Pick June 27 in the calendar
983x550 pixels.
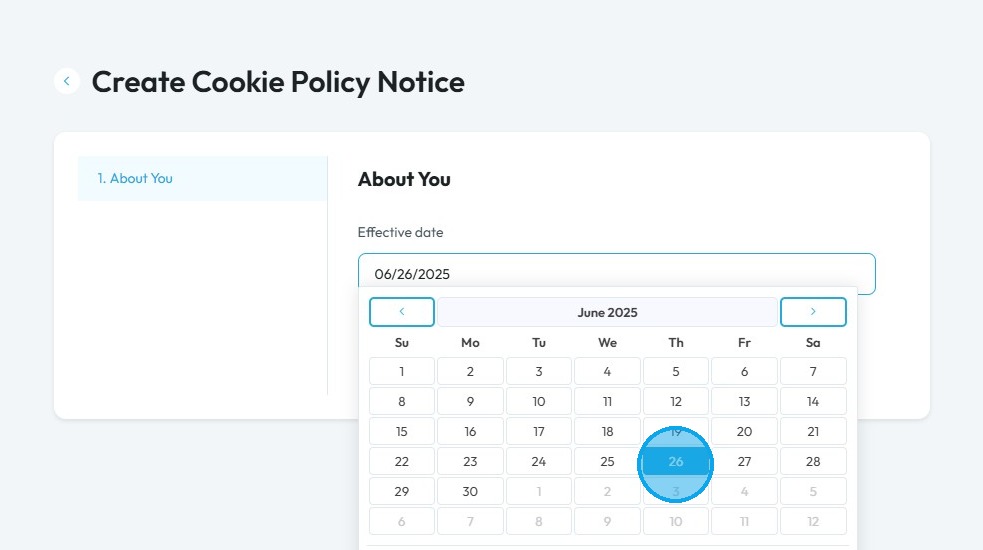[x=744, y=461]
